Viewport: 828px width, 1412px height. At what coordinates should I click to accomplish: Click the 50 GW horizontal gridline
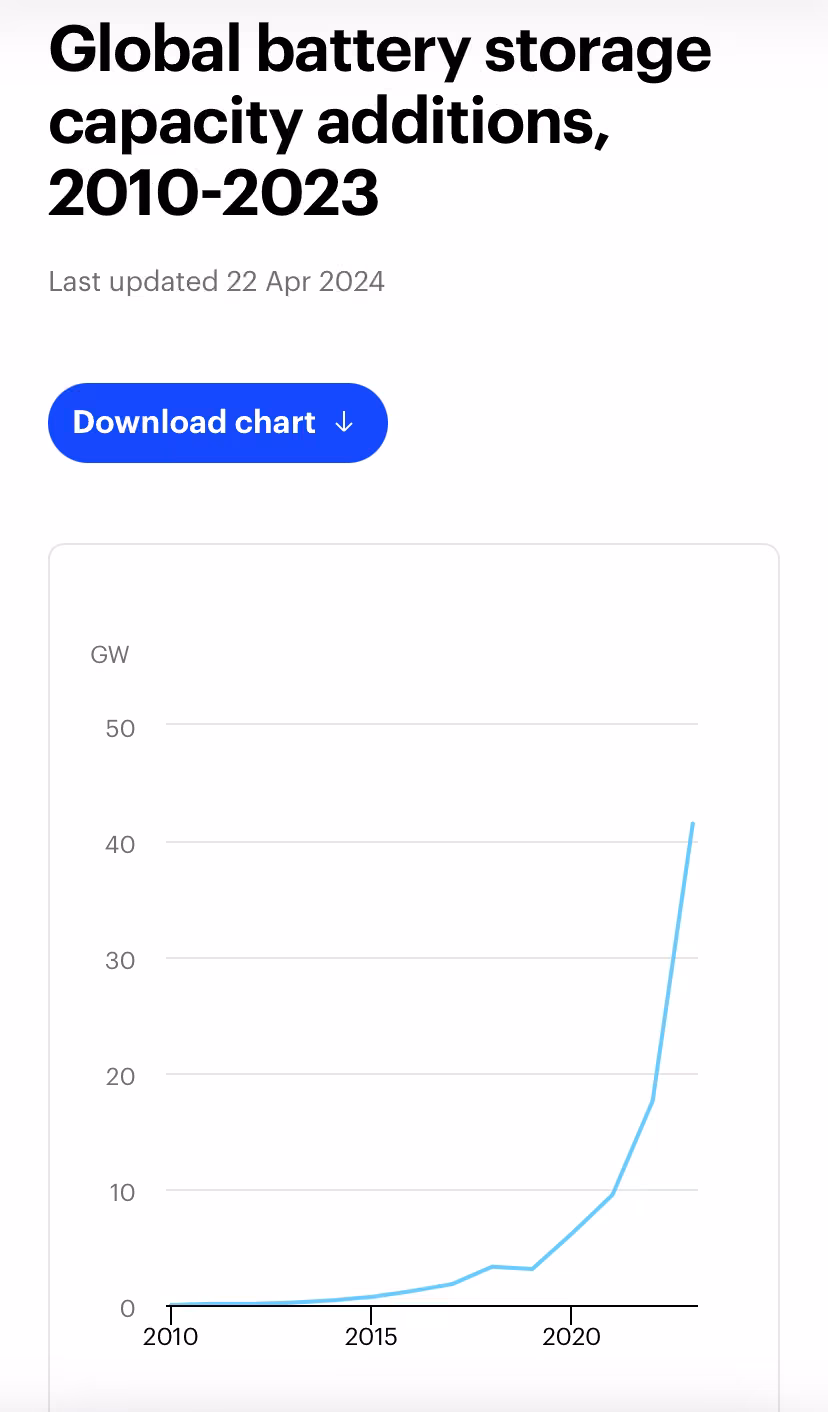coord(432,724)
